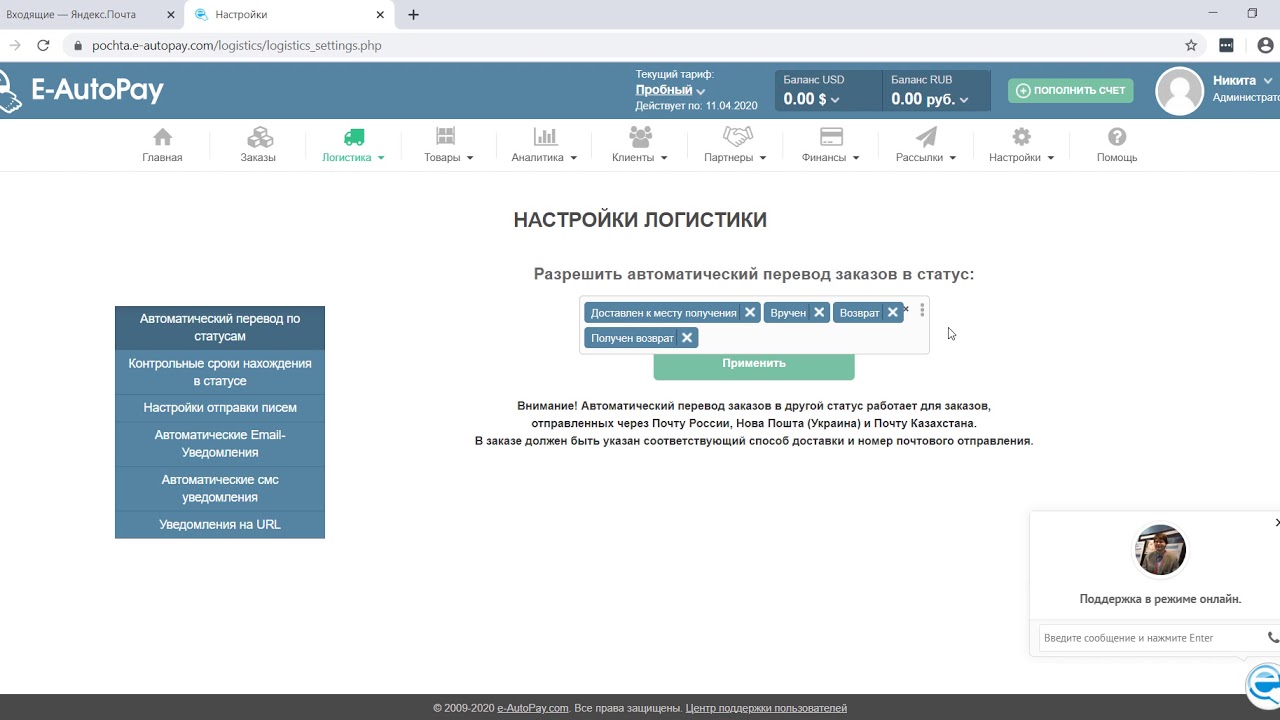Open 'Автоматические Email-Уведомления' sidebar item
Viewport: 1280px width, 720px height.
[x=220, y=444]
